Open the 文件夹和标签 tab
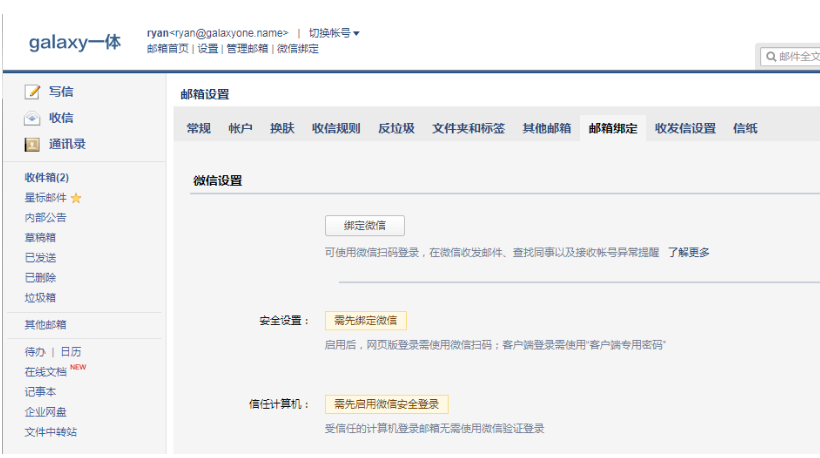Viewport: 820px width, 458px height. point(468,129)
